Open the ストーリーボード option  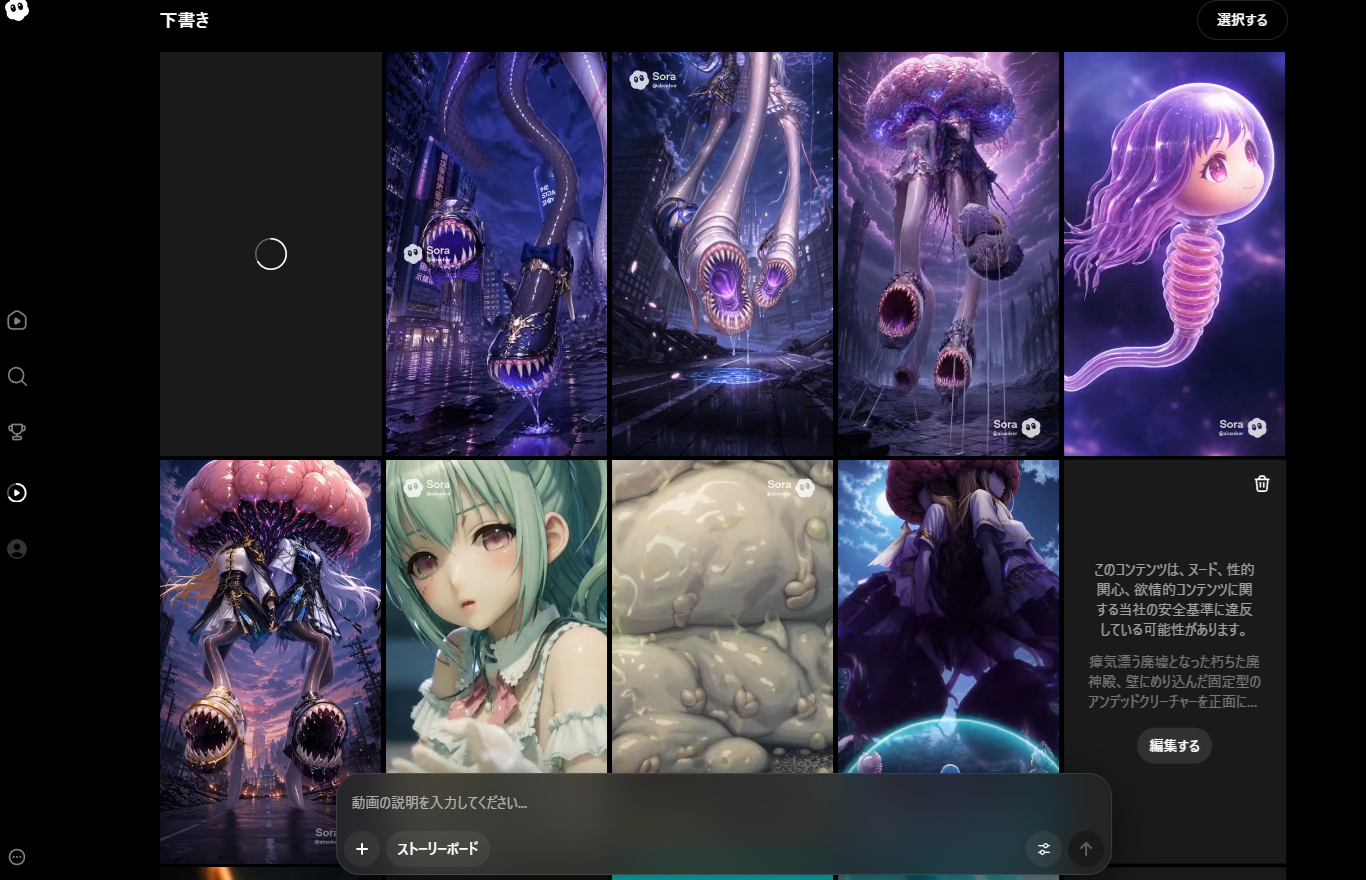coord(437,849)
